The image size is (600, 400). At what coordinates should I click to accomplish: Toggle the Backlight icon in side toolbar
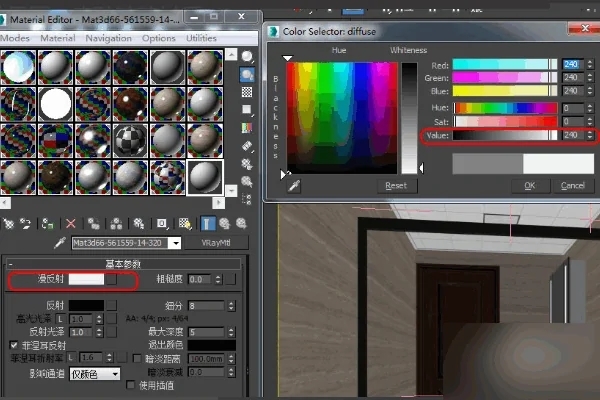pyautogui.click(x=247, y=74)
